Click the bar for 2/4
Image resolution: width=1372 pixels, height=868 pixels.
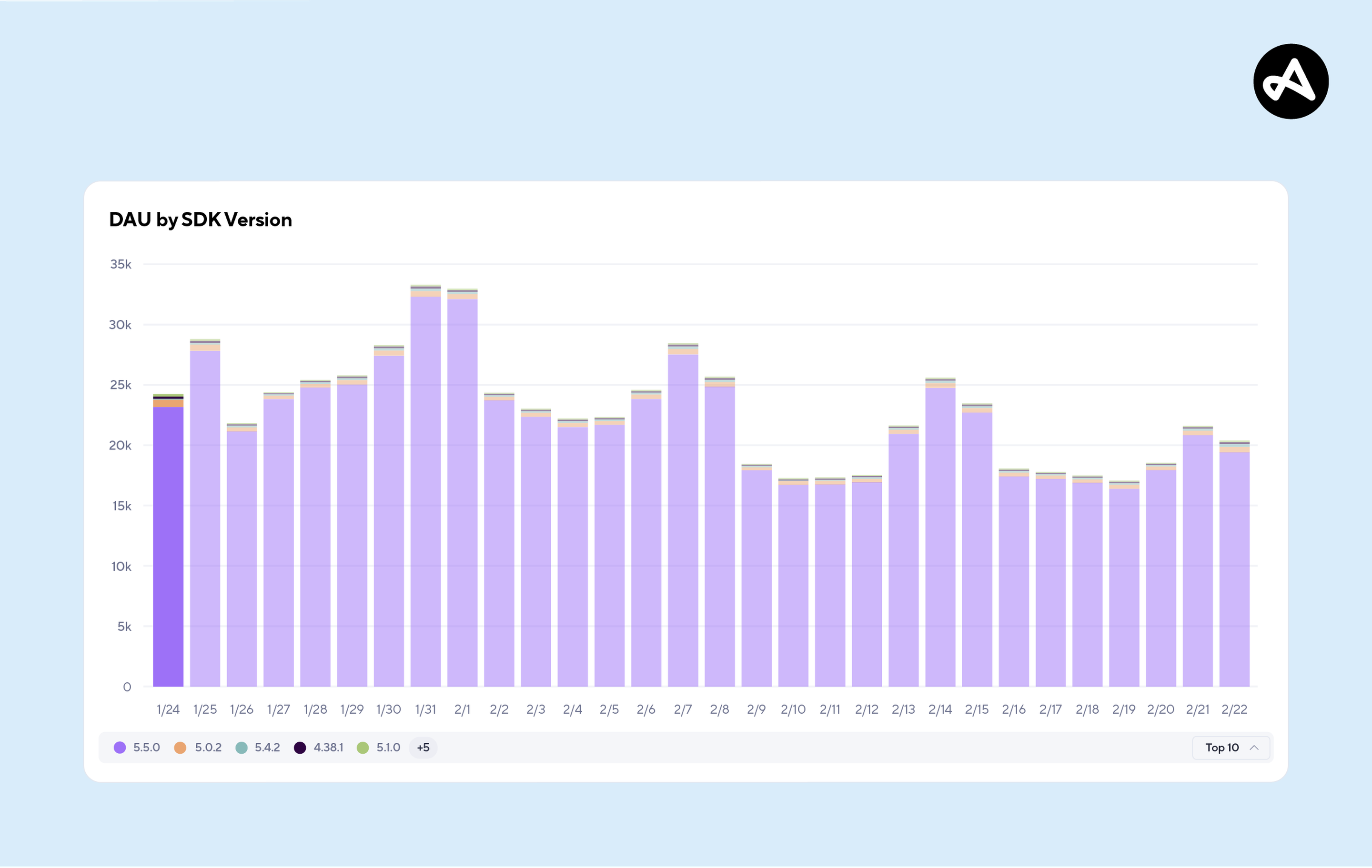click(573, 552)
